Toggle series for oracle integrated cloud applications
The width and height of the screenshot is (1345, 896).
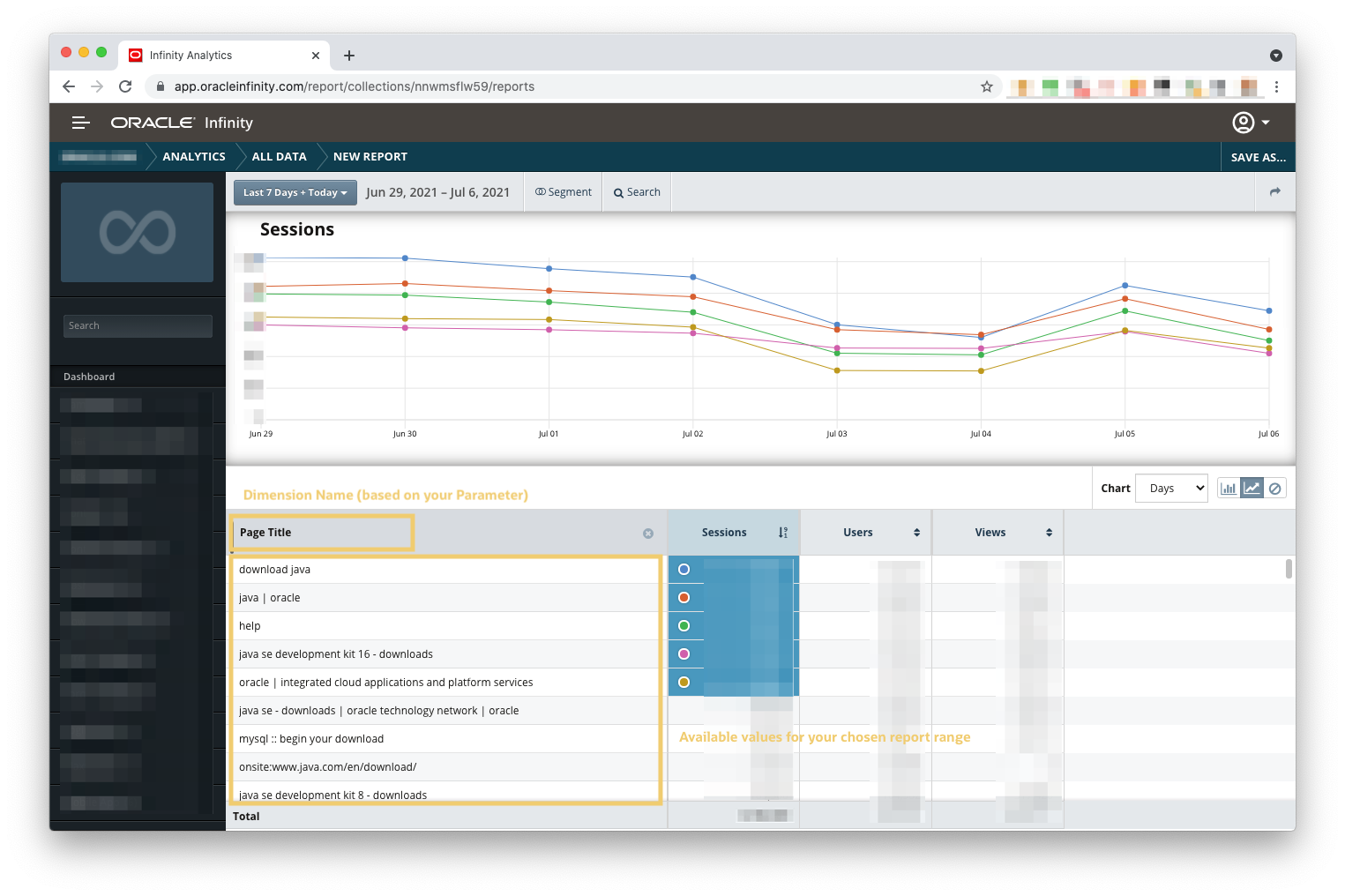click(x=684, y=683)
